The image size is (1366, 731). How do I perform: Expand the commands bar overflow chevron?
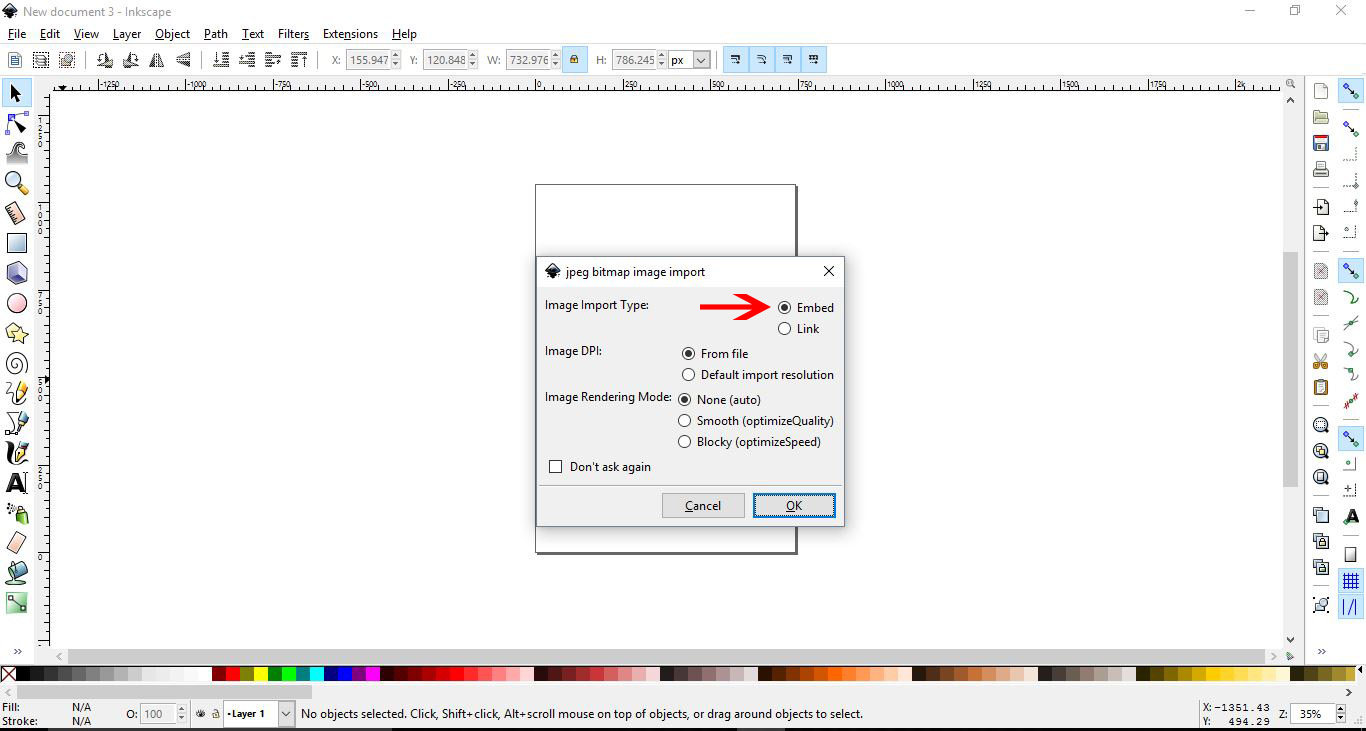click(1321, 652)
